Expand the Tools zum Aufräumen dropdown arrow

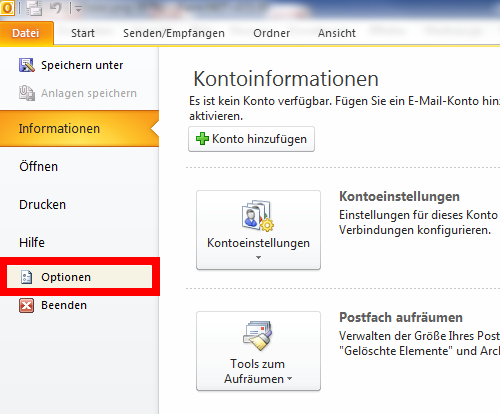[289, 378]
